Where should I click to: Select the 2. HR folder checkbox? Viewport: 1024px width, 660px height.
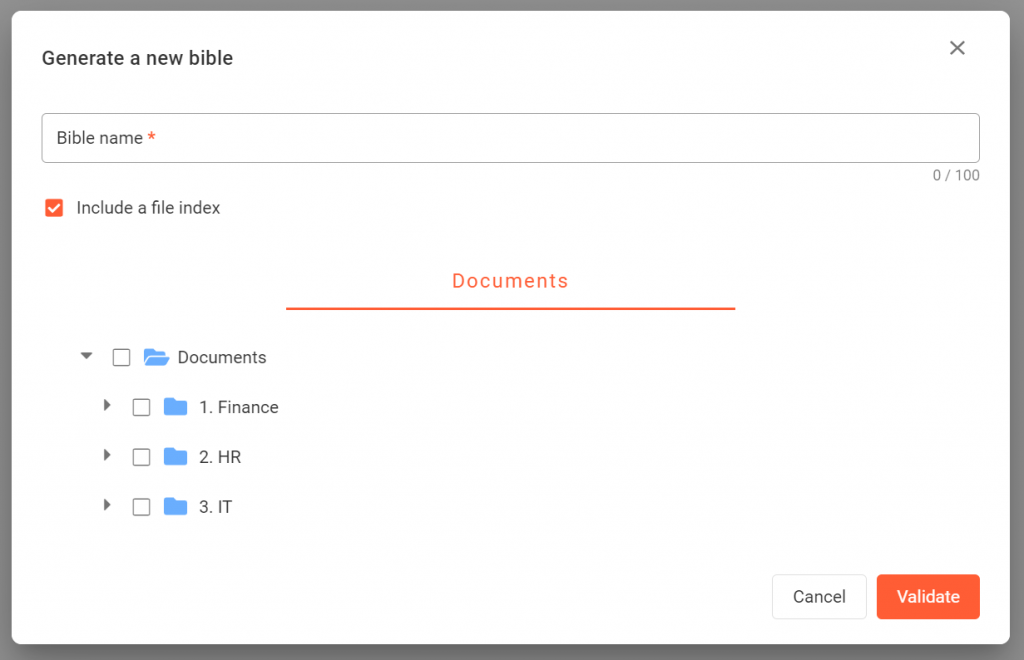[141, 457]
